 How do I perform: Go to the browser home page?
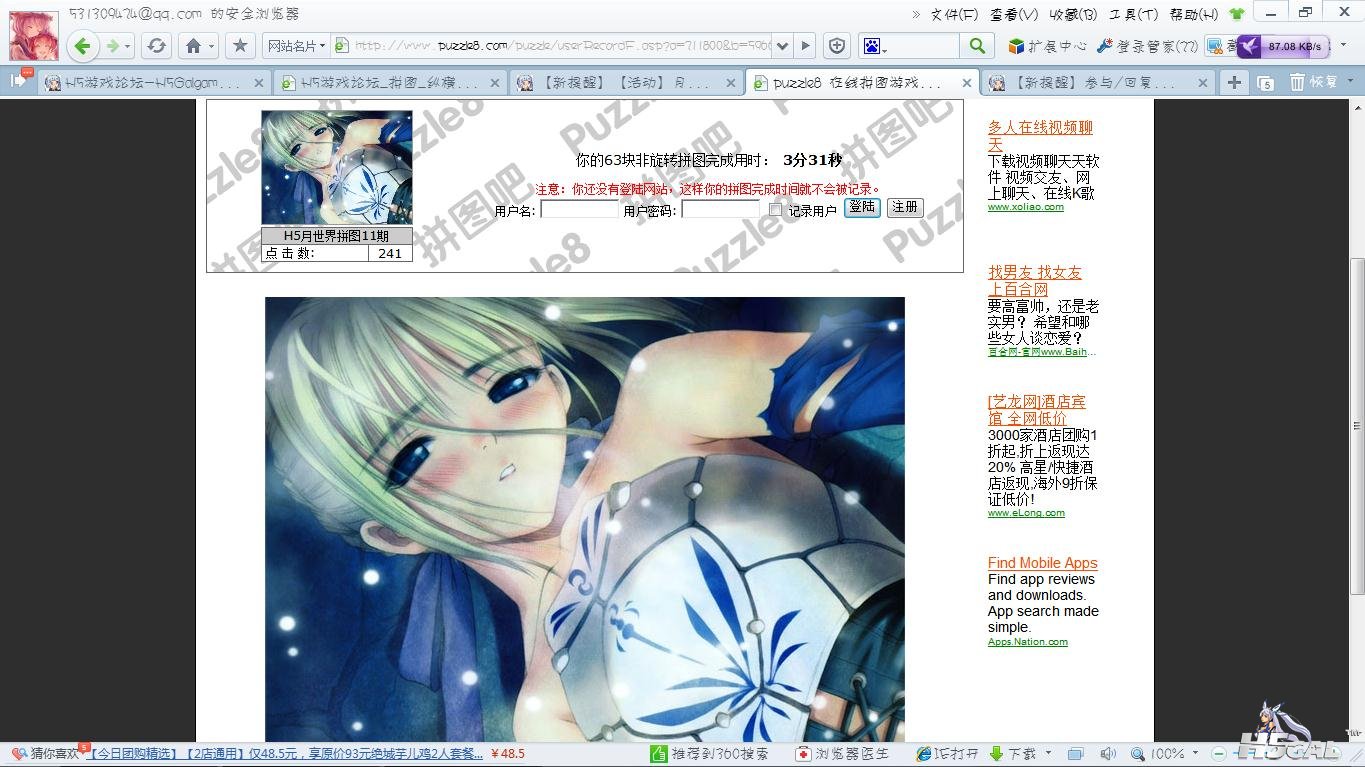[193, 45]
